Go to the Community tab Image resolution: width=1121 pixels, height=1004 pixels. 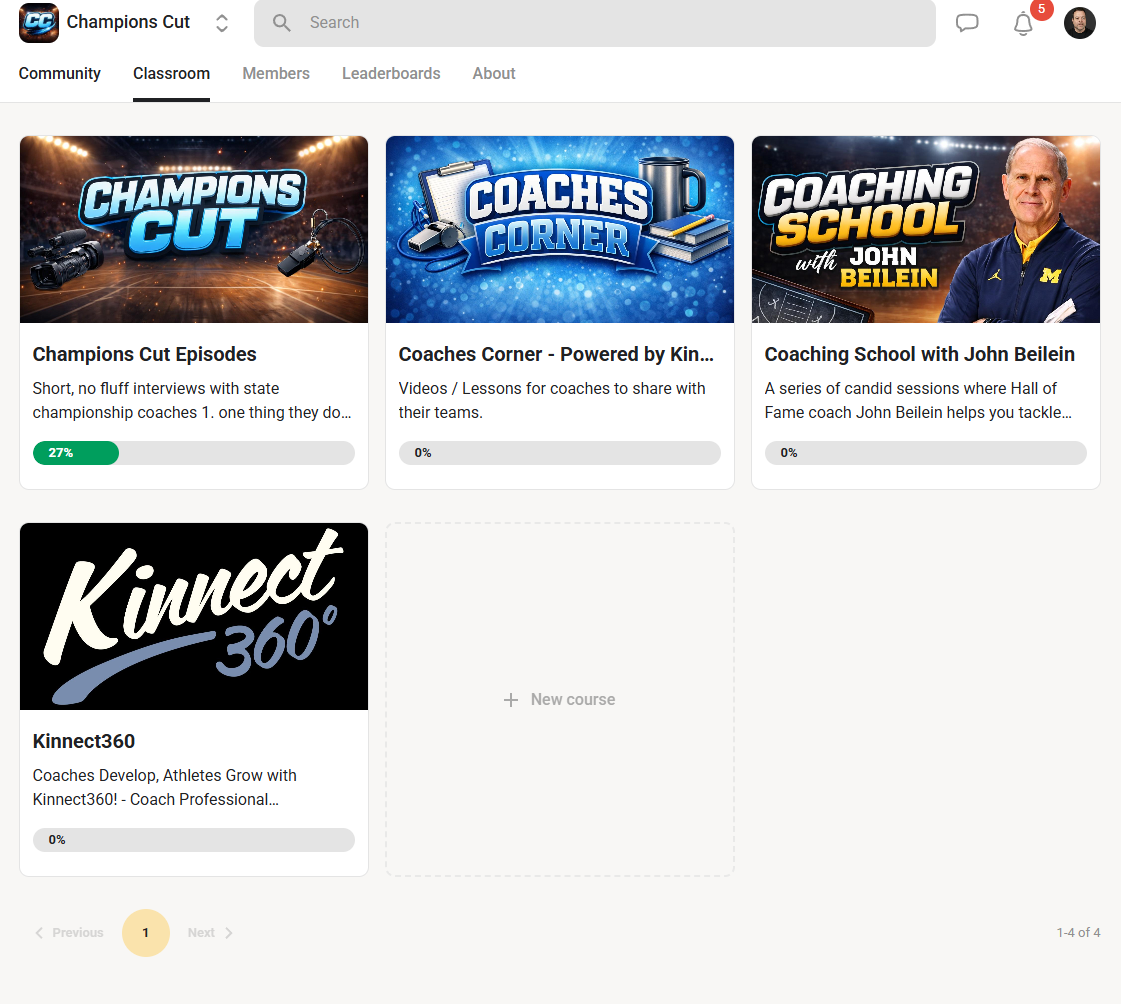(60, 74)
